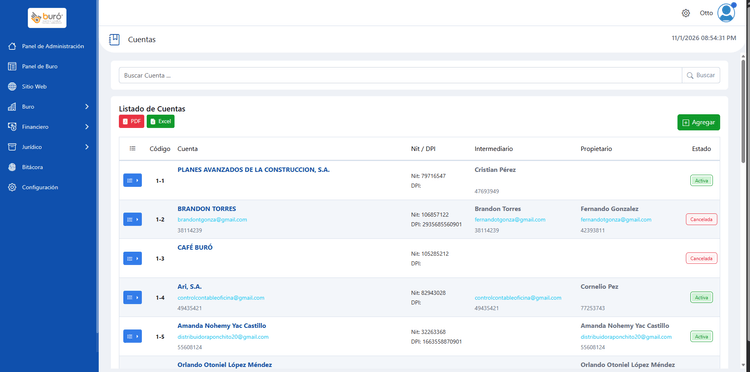Click the Buscar Cuenta search field
Viewport: 750px width, 372px height.
click(x=400, y=75)
